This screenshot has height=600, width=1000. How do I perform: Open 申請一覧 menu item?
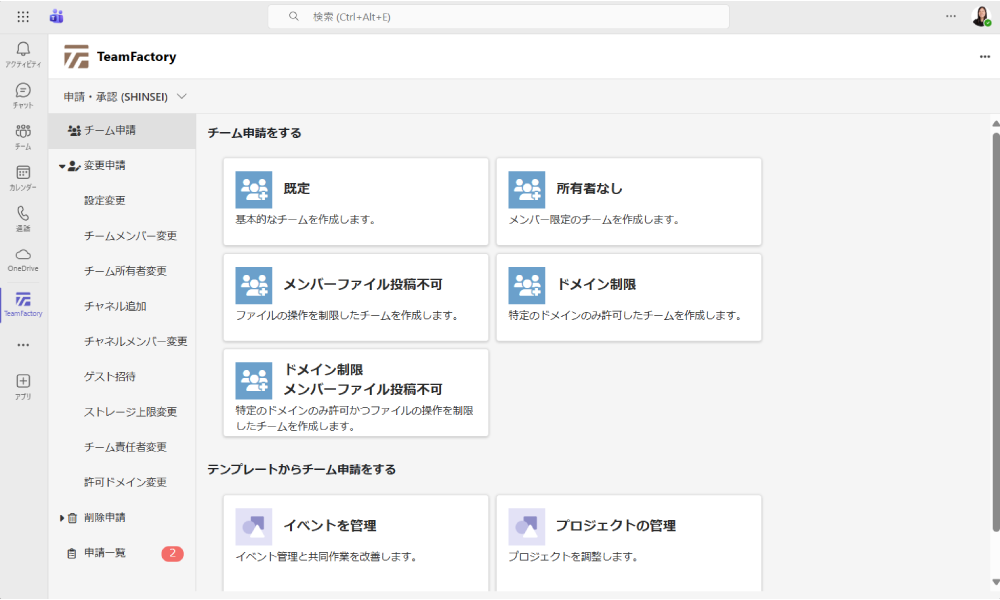[105, 553]
